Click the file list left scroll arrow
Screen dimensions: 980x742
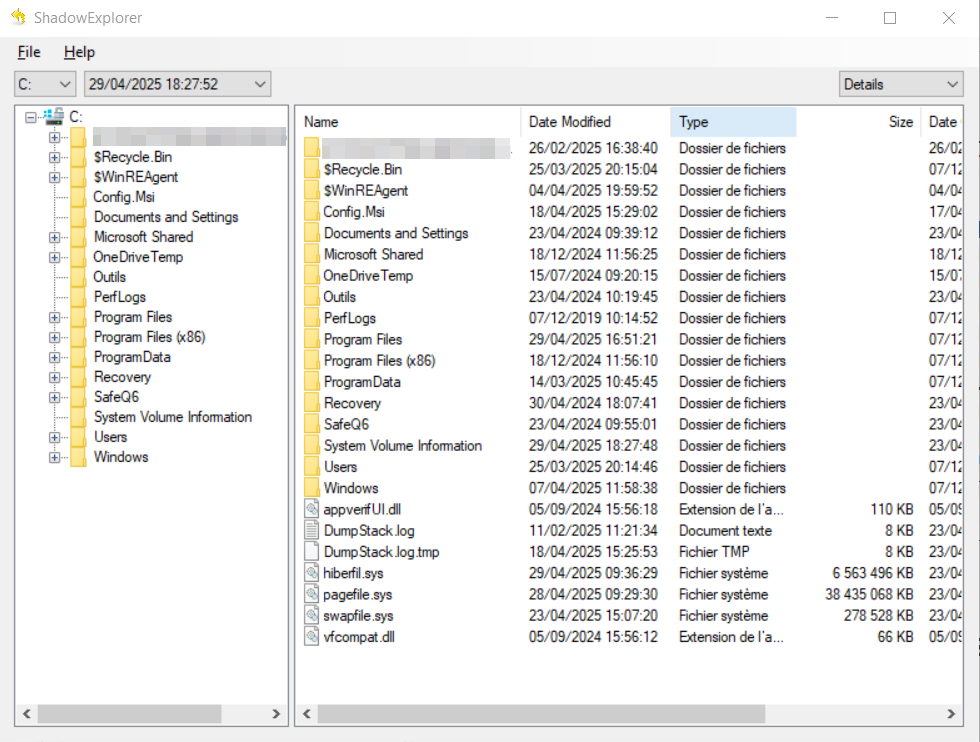coord(307,713)
